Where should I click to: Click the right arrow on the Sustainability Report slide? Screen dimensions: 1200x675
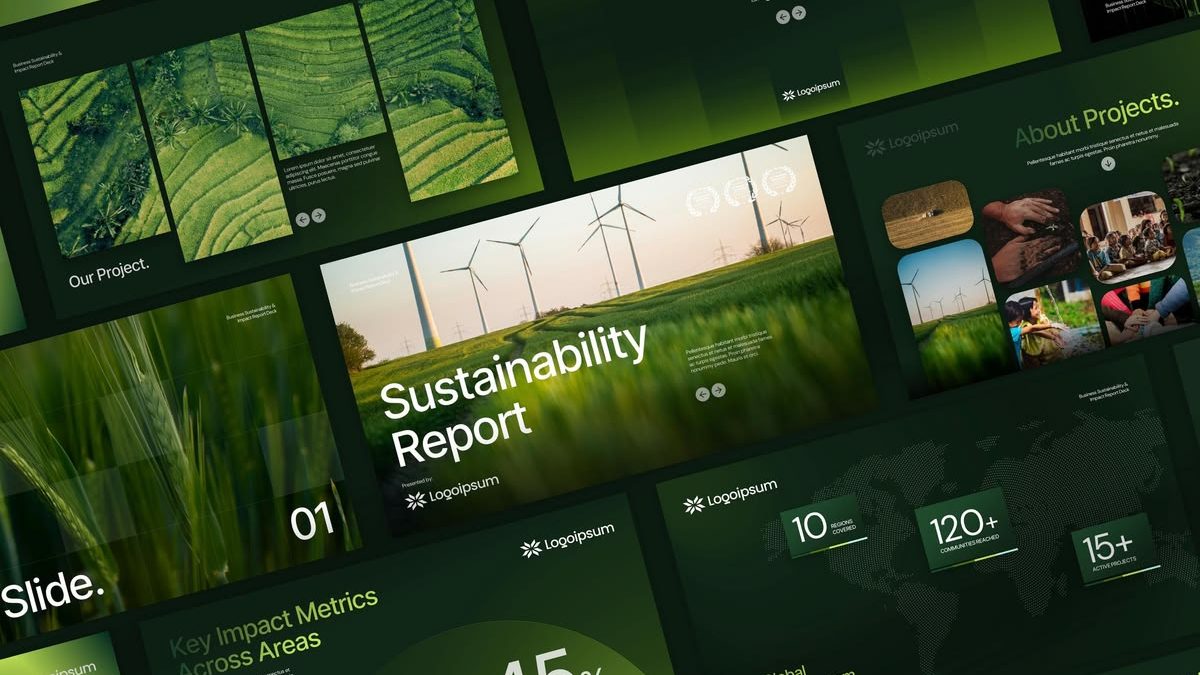coord(717,392)
